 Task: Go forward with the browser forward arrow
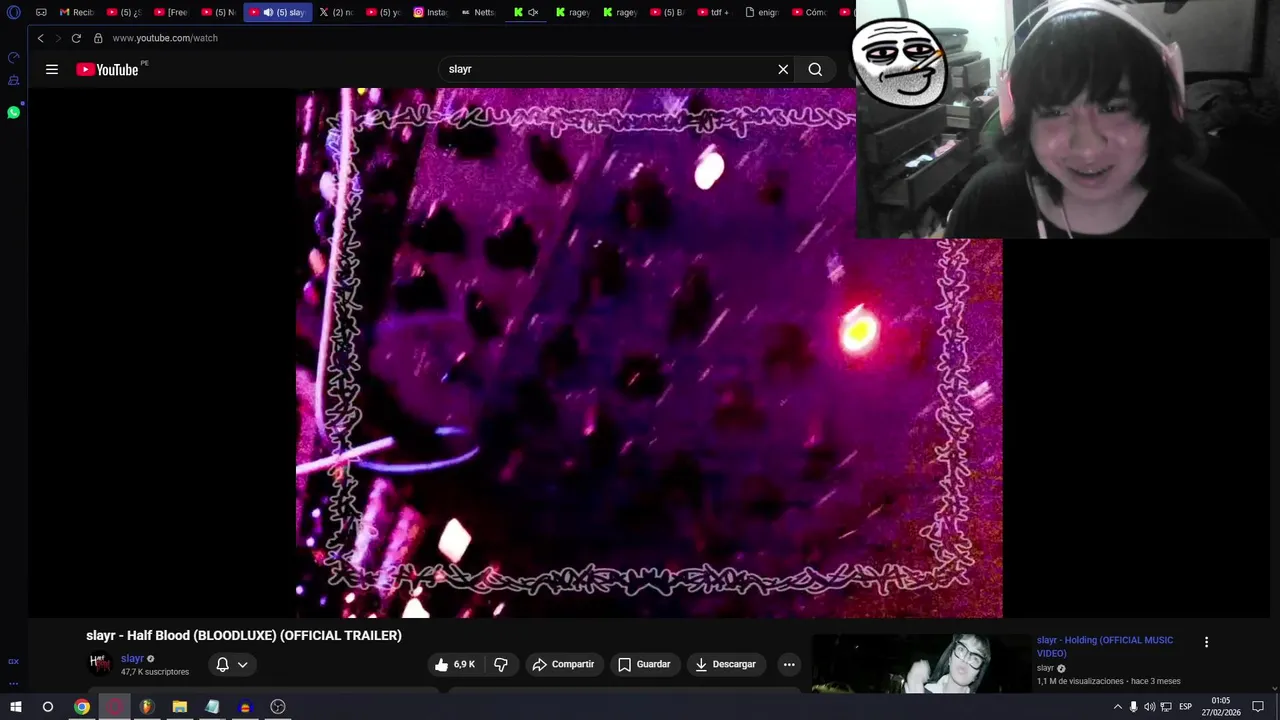tap(58, 38)
